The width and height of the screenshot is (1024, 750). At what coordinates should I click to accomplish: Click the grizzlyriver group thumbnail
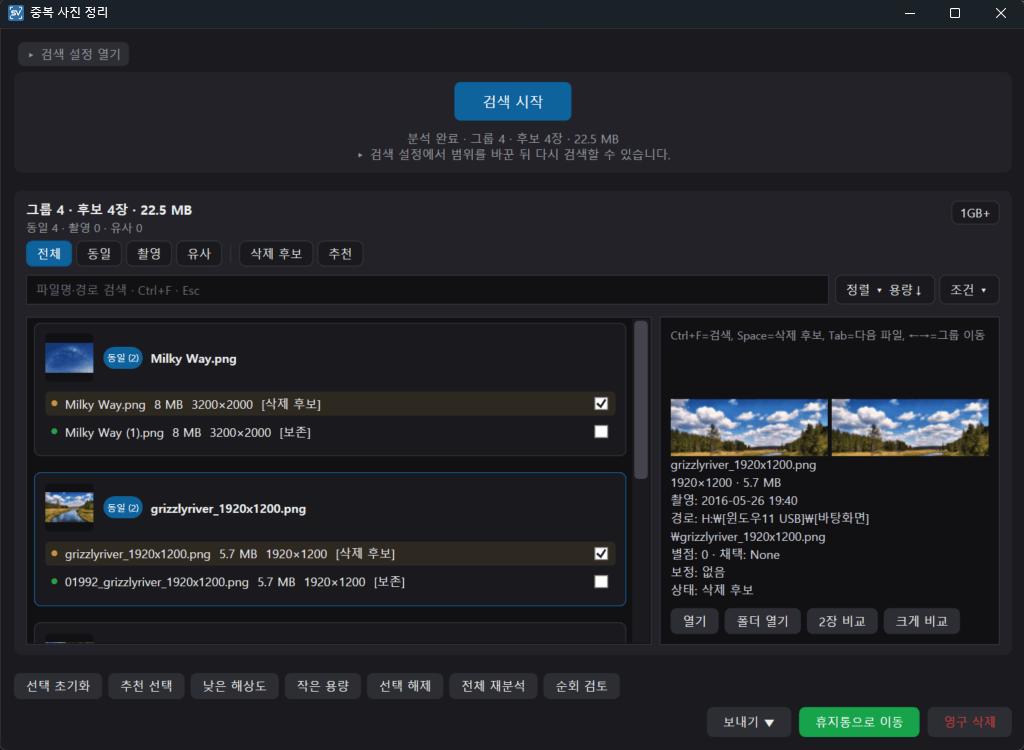69,508
